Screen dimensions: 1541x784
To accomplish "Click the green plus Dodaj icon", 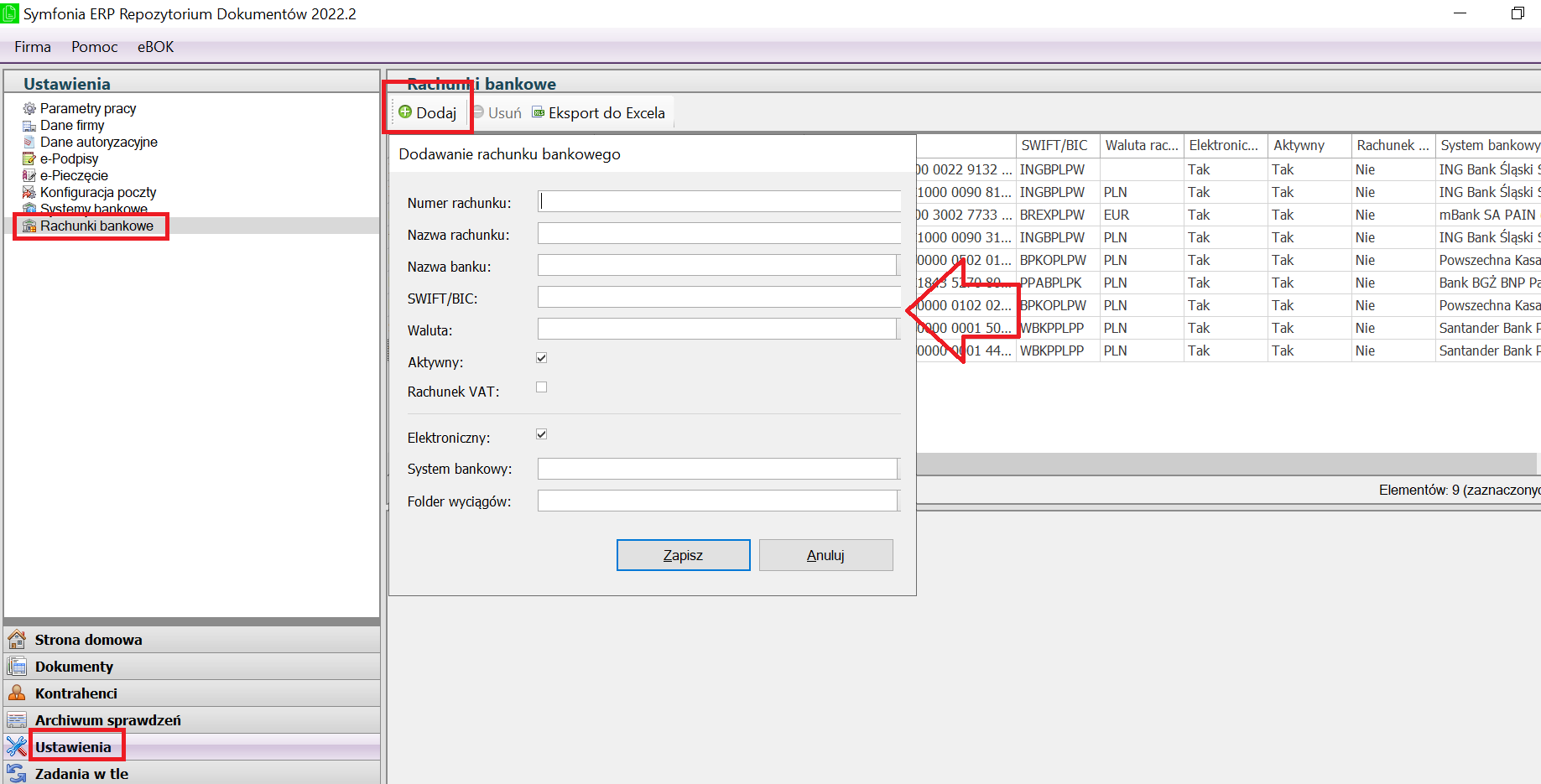I will coord(405,112).
